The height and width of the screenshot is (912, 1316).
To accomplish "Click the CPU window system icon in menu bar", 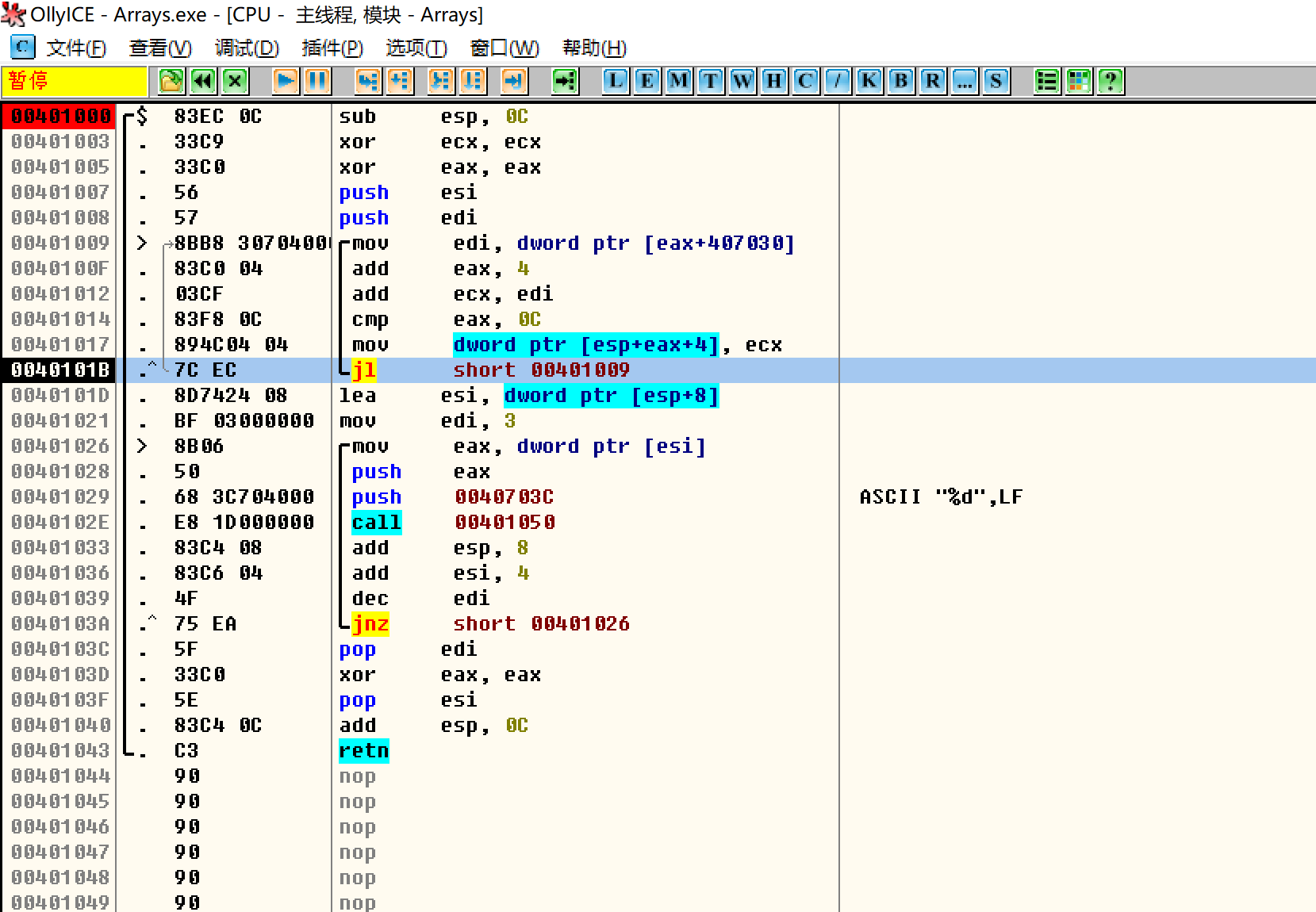I will [x=23, y=48].
